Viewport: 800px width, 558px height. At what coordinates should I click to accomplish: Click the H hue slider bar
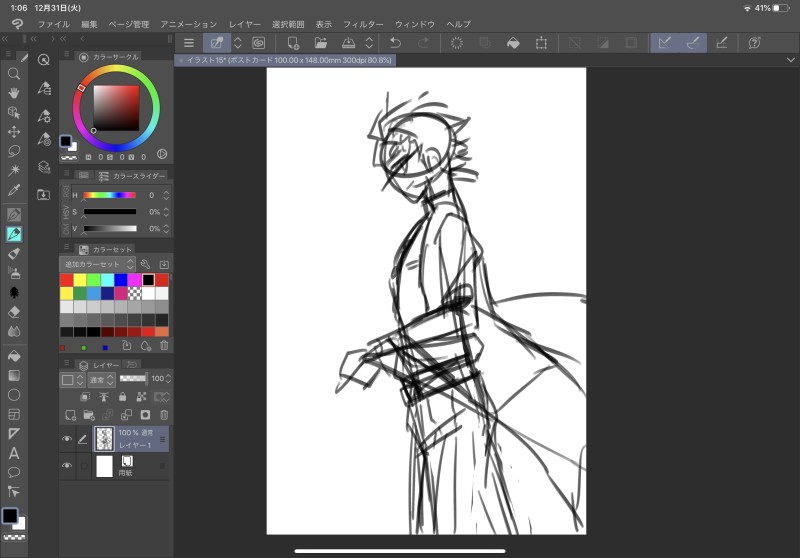[x=110, y=195]
